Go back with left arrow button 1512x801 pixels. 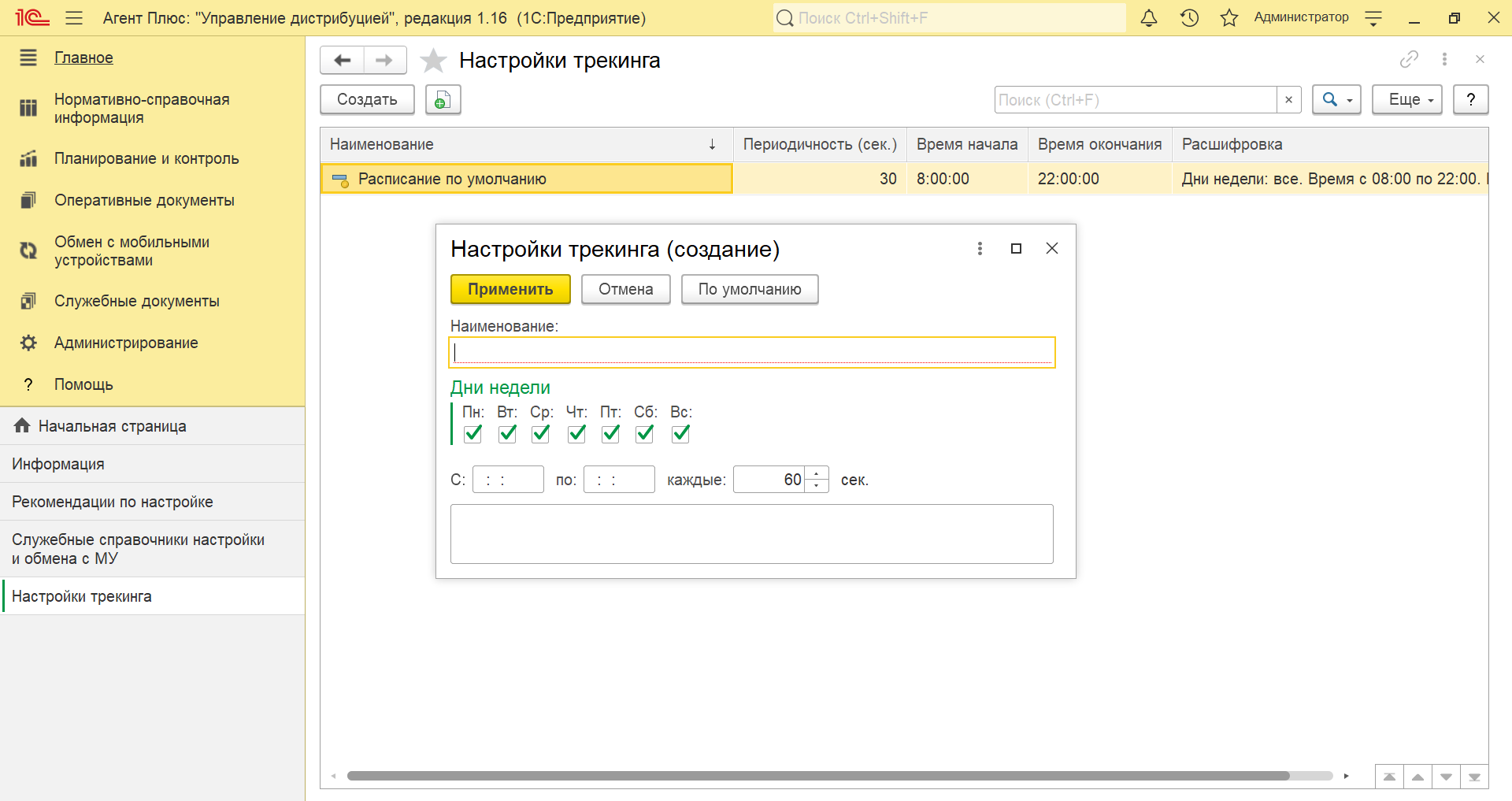click(x=343, y=61)
